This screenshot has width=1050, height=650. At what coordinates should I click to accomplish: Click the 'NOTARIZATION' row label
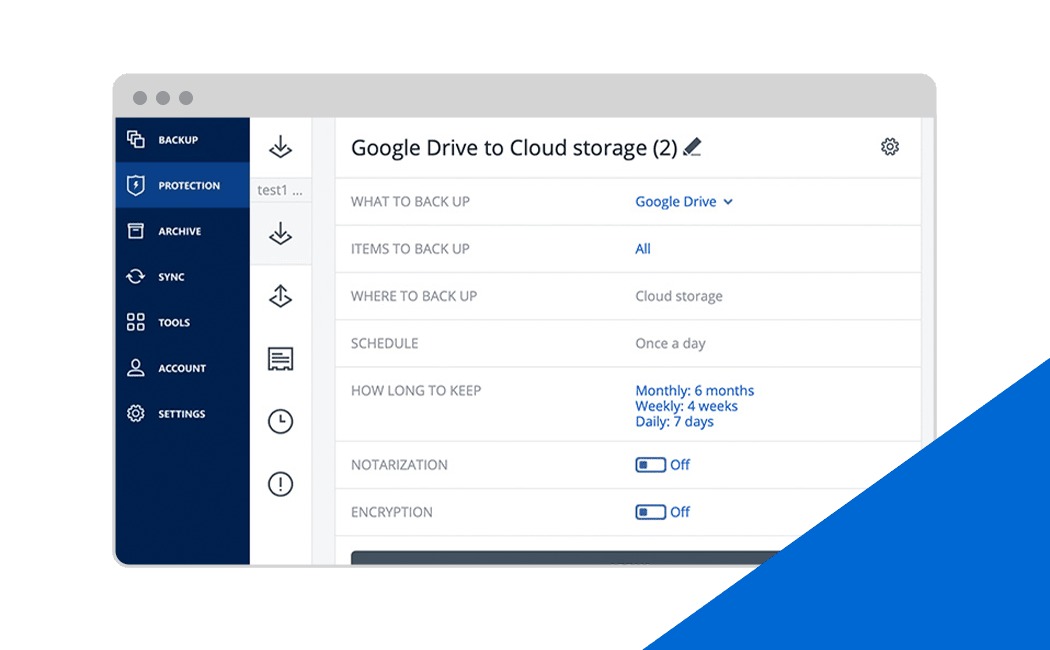click(x=399, y=465)
